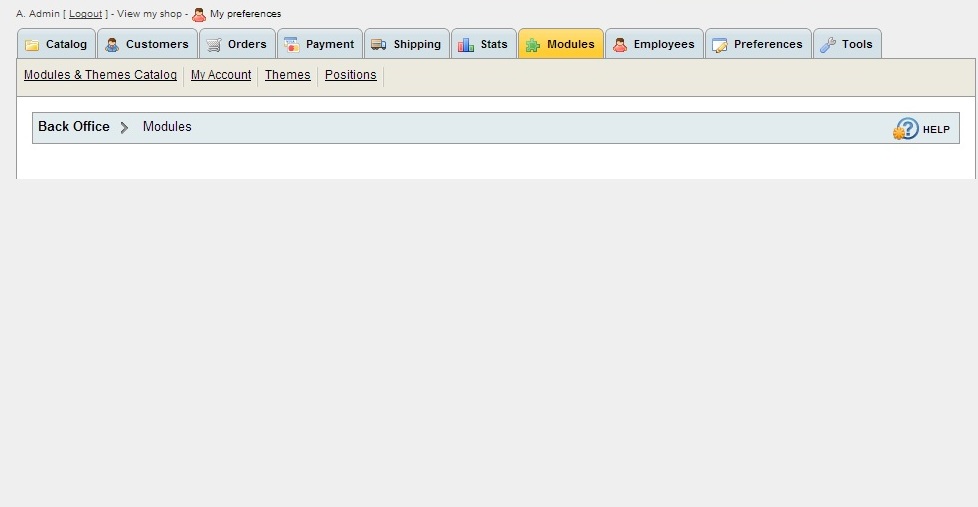Open the Employees tab
Viewport: 978px width, 507px height.
pyautogui.click(x=654, y=44)
